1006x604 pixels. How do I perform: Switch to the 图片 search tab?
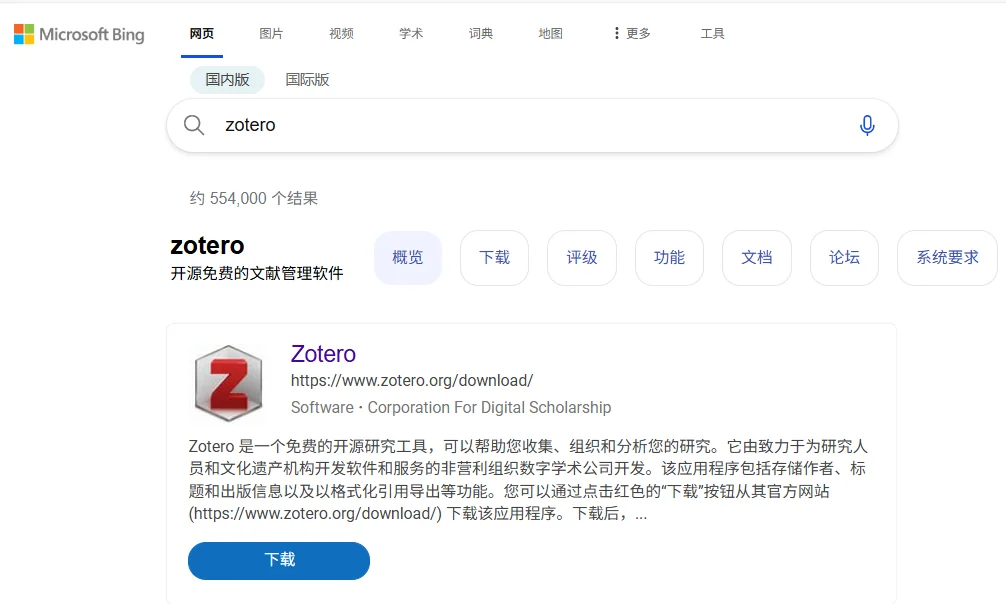click(271, 33)
